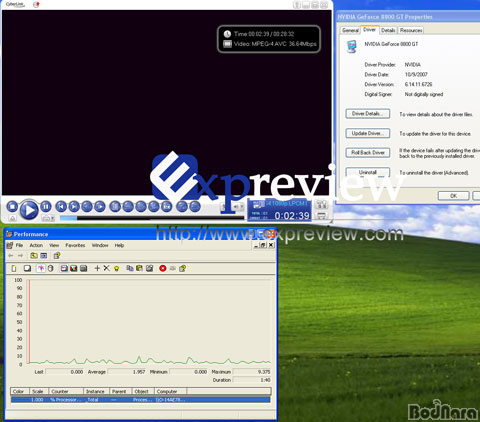Click the volume control on player
Screen dimensions: 480x422
pos(237,207)
